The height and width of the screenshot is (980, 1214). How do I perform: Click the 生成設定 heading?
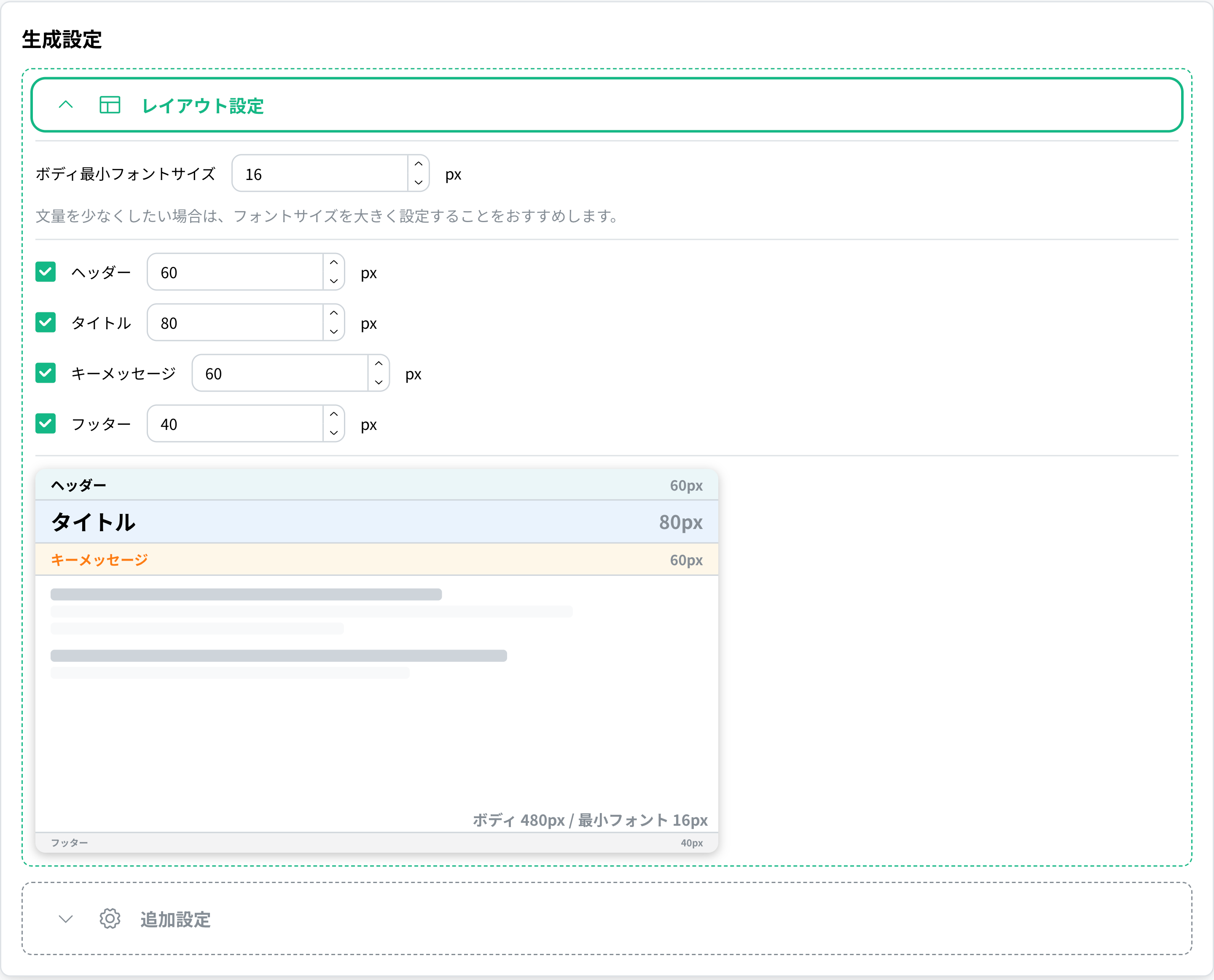pyautogui.click(x=62, y=40)
